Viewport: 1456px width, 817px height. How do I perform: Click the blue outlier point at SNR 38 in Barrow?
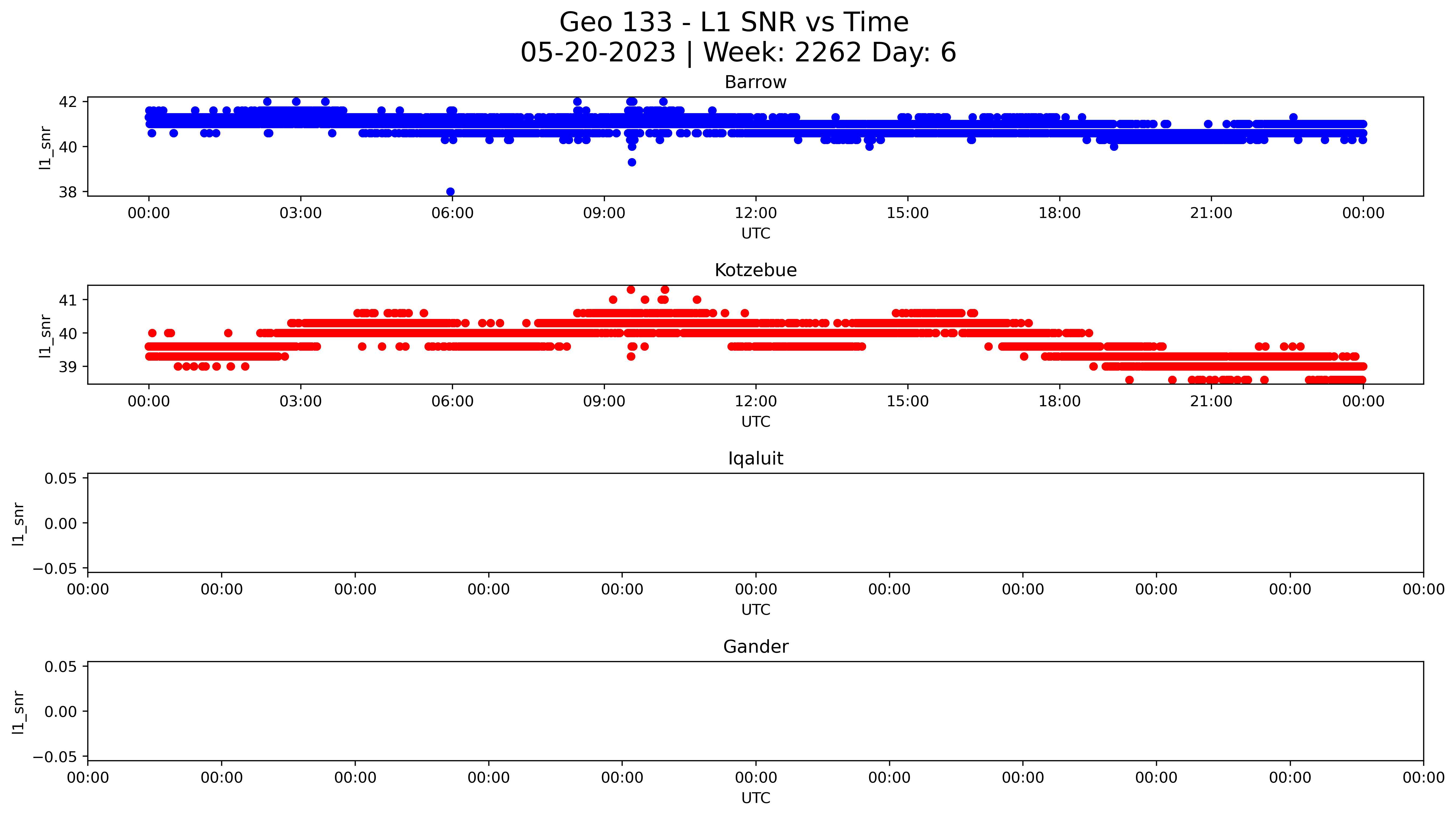[x=451, y=192]
